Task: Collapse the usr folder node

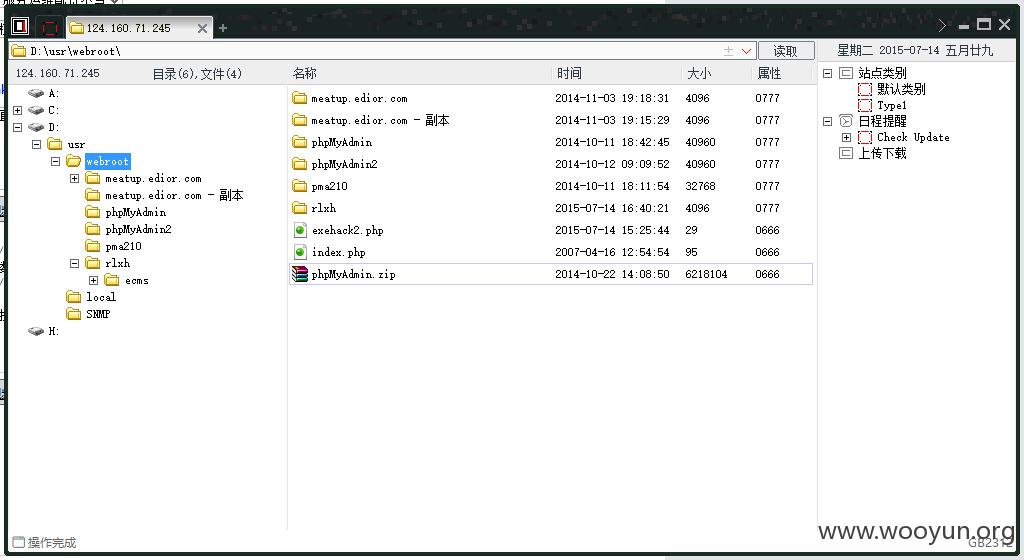Action: point(37,144)
